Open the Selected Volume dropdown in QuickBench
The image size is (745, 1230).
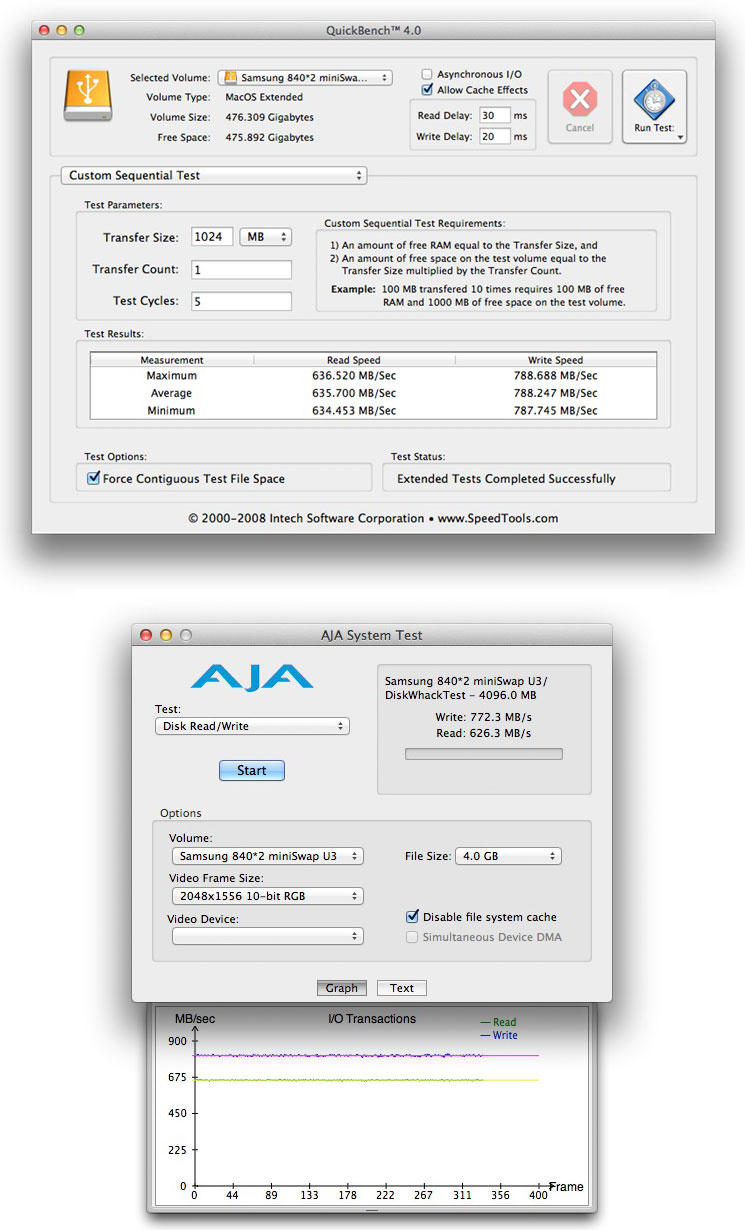point(305,77)
